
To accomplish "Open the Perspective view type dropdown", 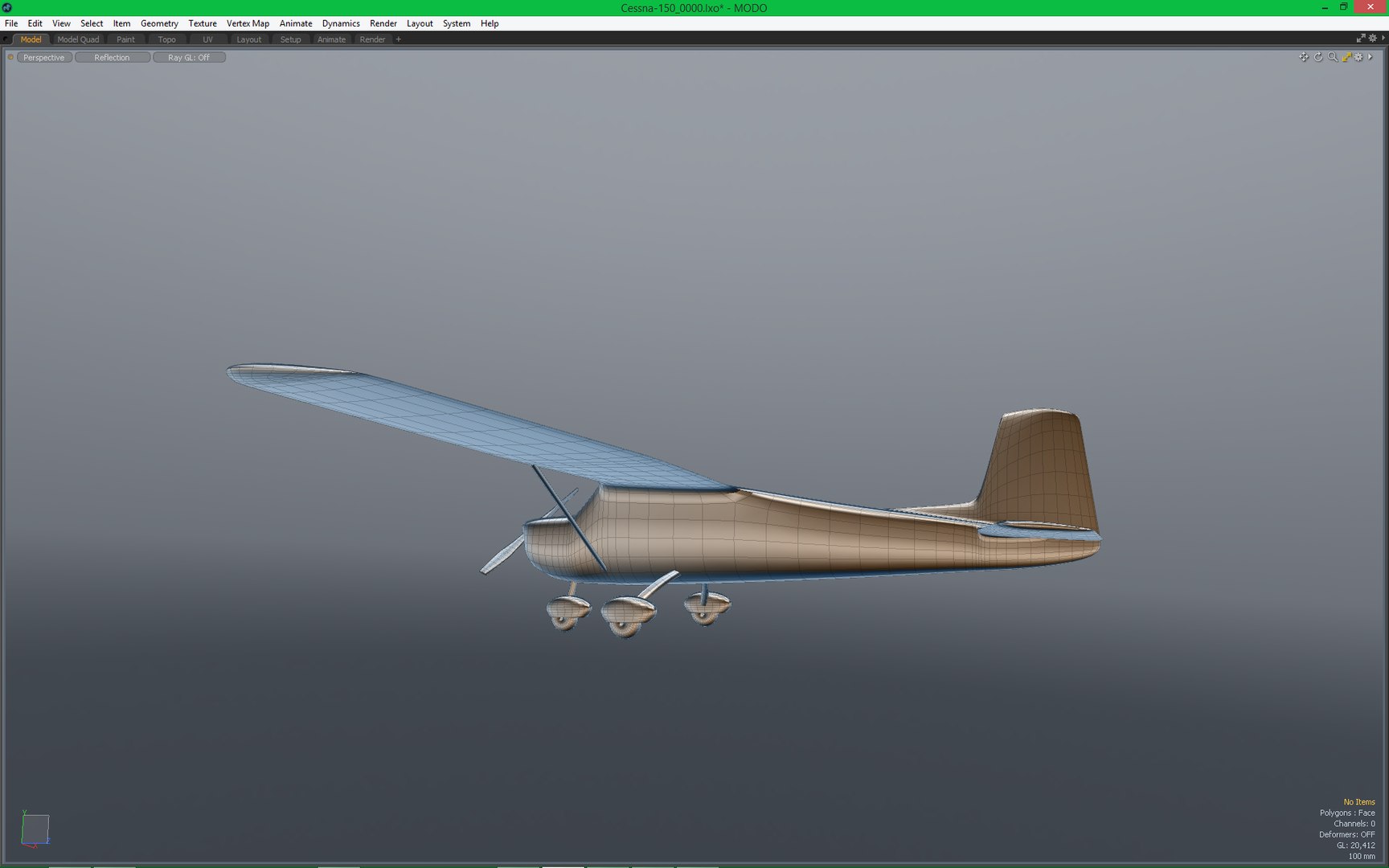I will coord(44,58).
